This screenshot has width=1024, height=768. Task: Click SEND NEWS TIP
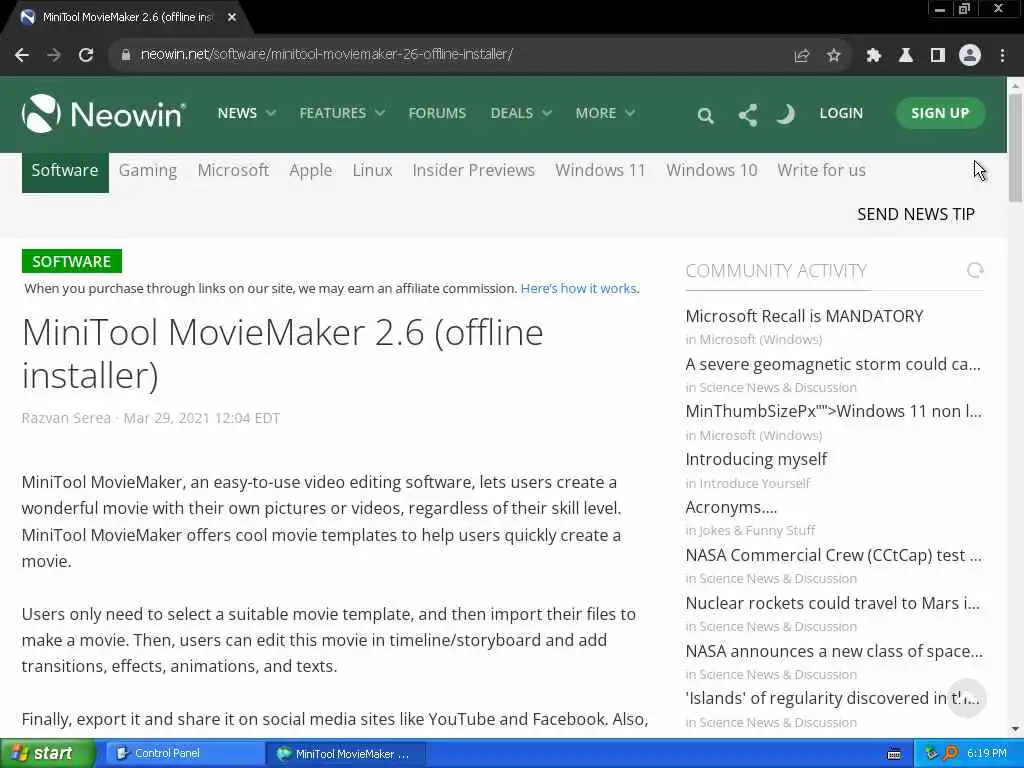(916, 214)
